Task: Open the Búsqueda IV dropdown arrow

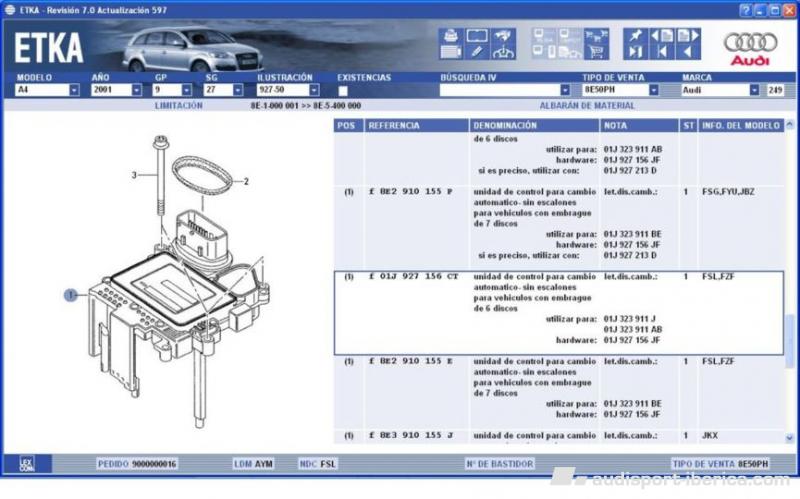Action: 565,90
